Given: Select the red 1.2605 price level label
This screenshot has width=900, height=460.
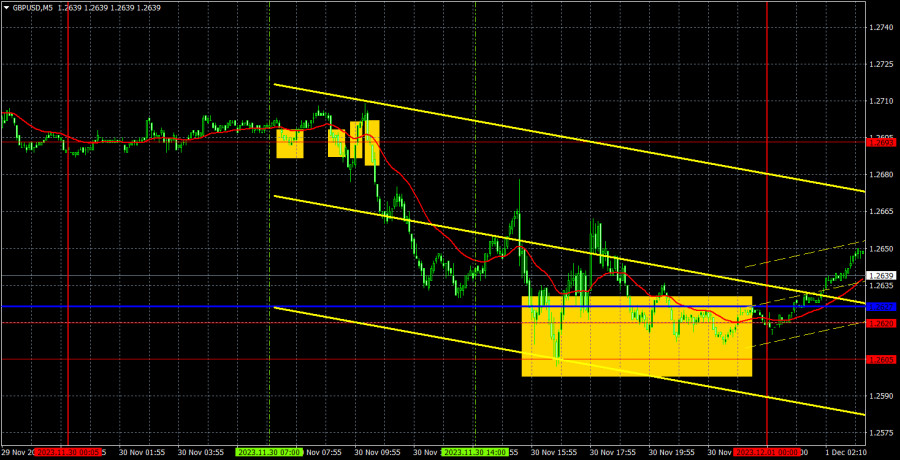Looking at the screenshot, I should pyautogui.click(x=883, y=360).
